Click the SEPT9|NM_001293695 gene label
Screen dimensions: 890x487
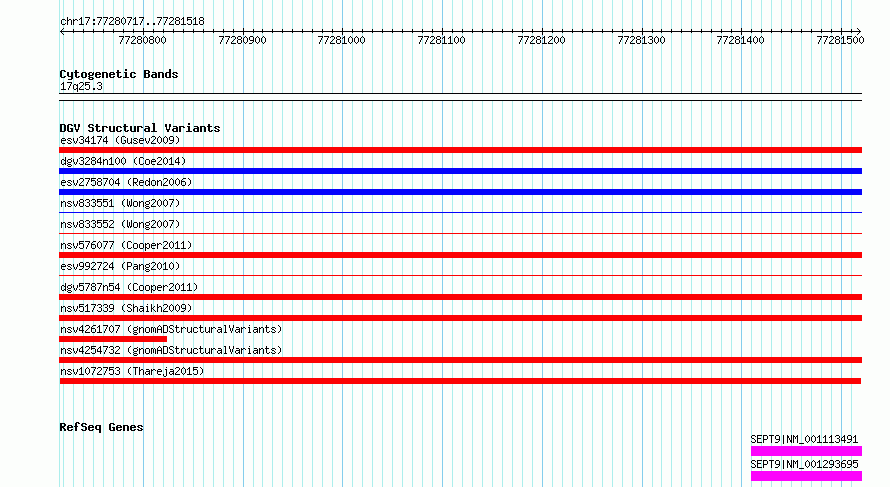tap(804, 464)
